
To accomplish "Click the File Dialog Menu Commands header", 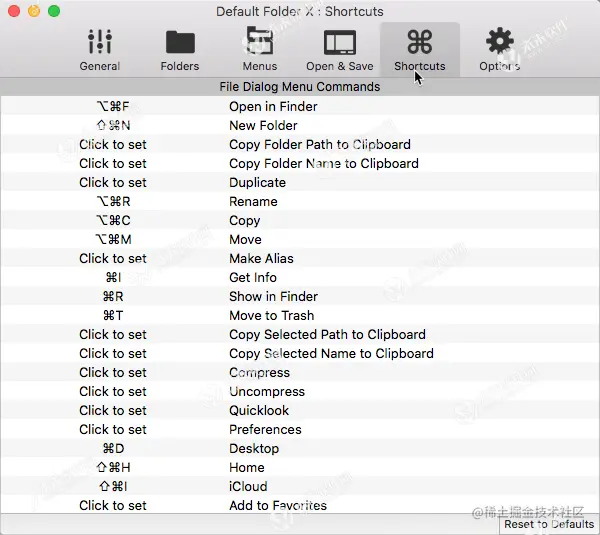I will point(300,87).
